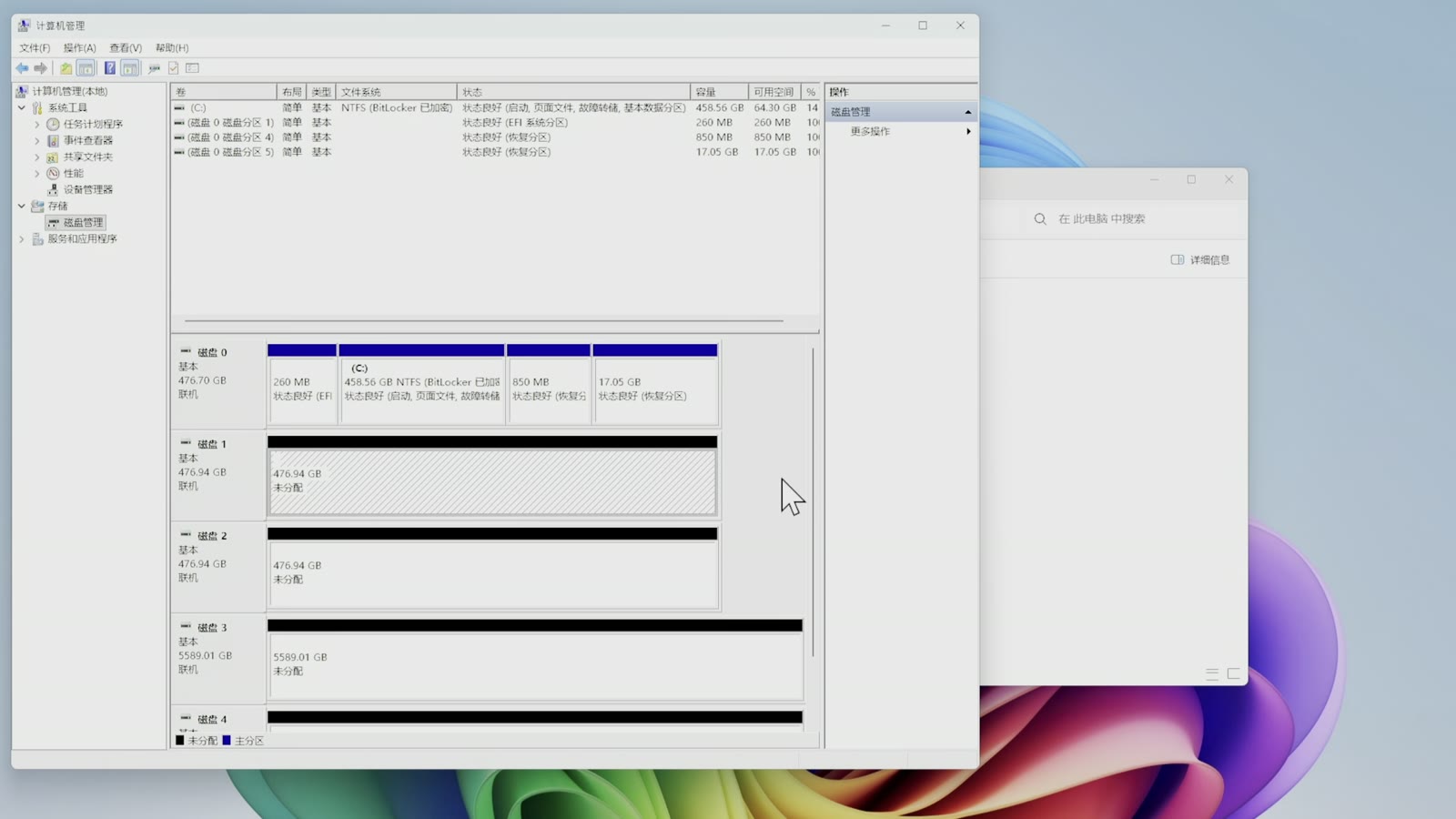The width and height of the screenshot is (1456, 819).
Task: Click the blue Back arrow in toolbar
Action: point(22,68)
